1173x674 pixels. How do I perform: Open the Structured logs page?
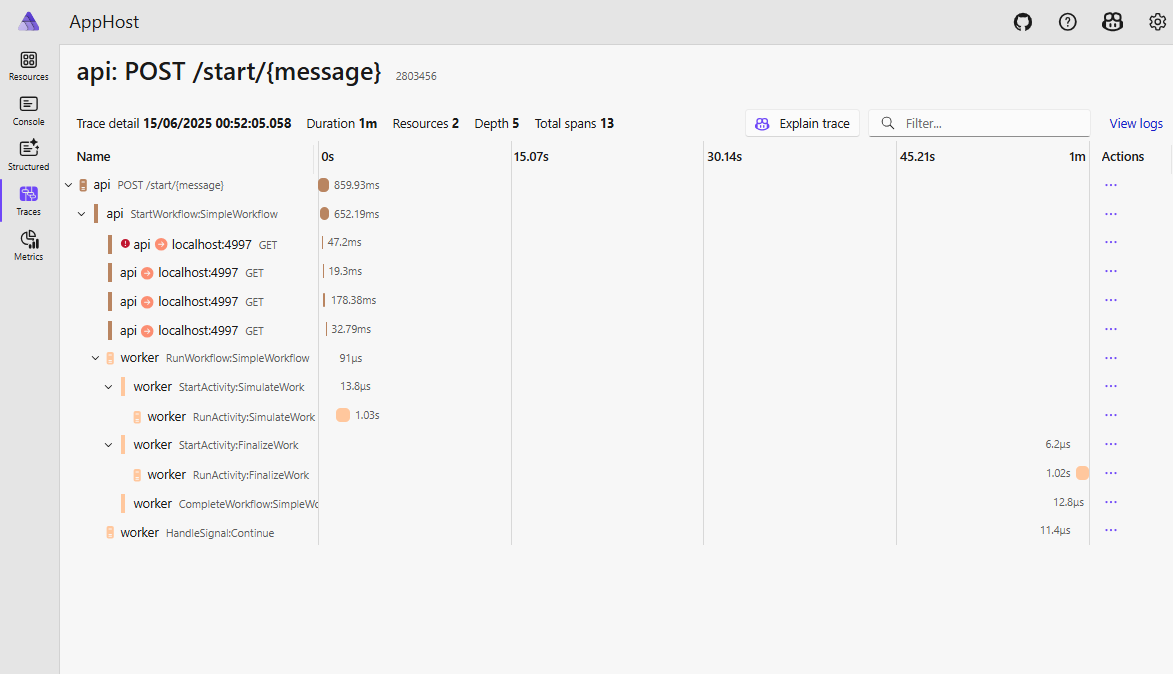click(29, 155)
